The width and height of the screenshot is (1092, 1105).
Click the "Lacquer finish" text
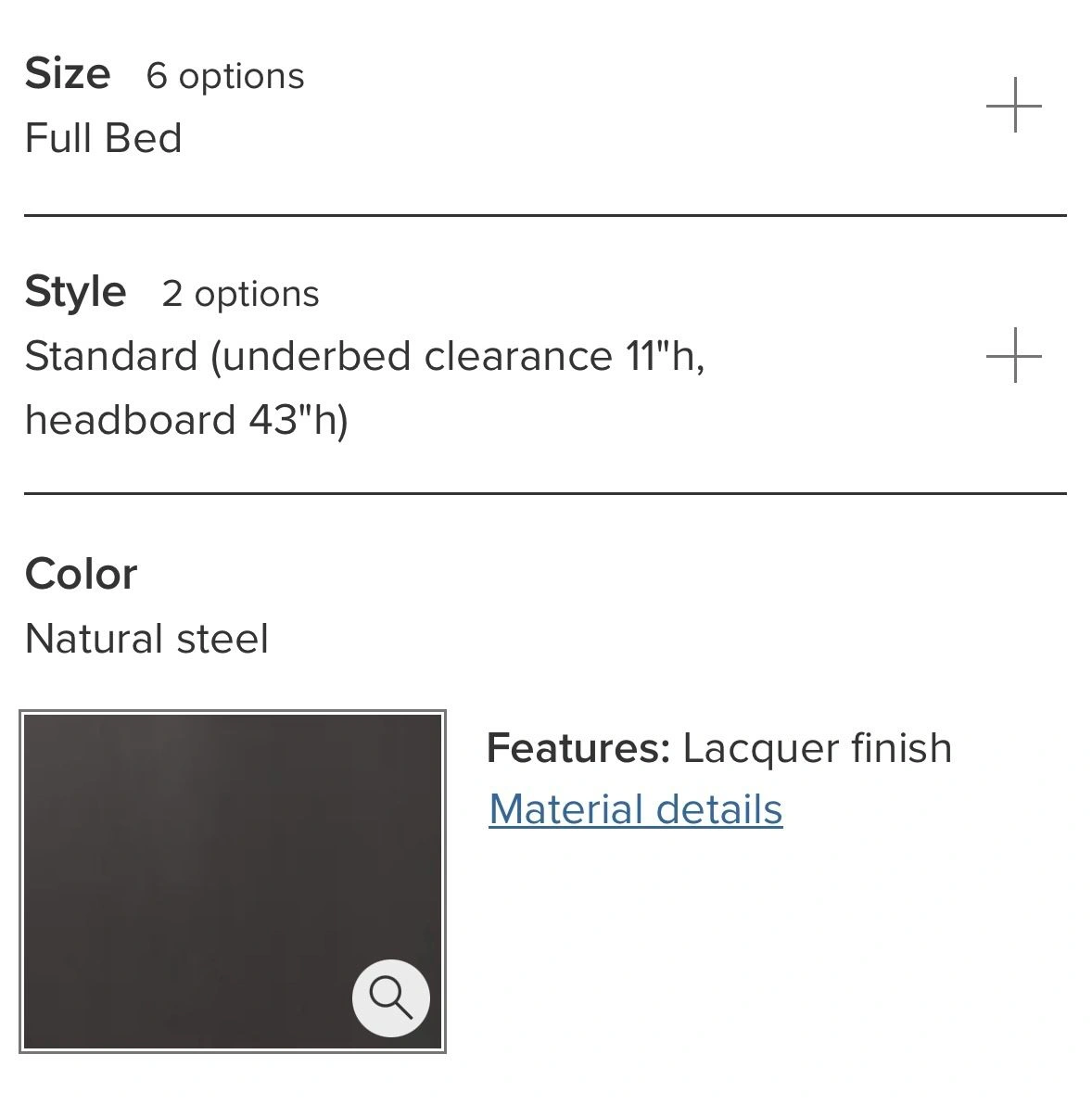pos(817,748)
